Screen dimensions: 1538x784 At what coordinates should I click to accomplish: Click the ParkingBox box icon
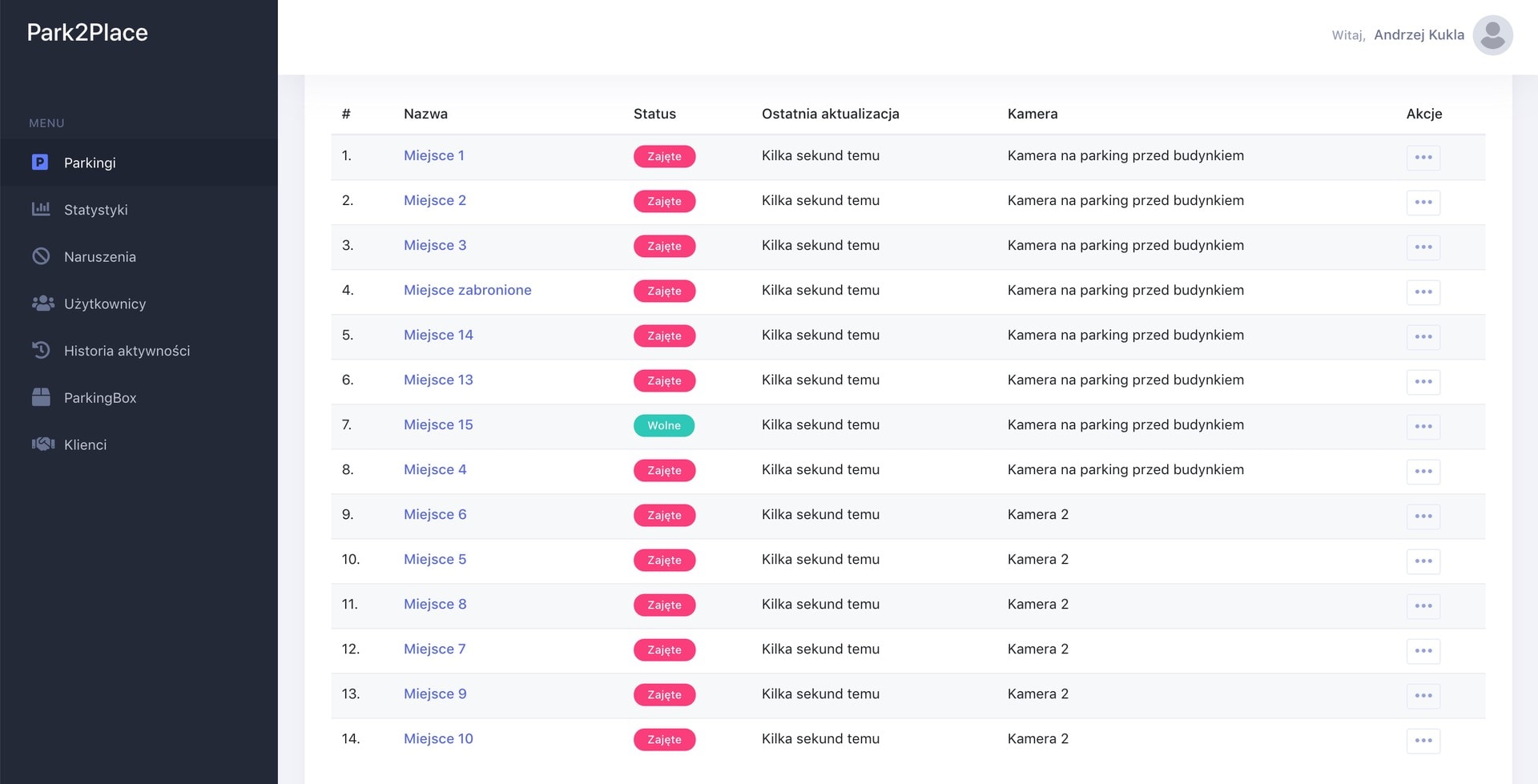point(41,397)
